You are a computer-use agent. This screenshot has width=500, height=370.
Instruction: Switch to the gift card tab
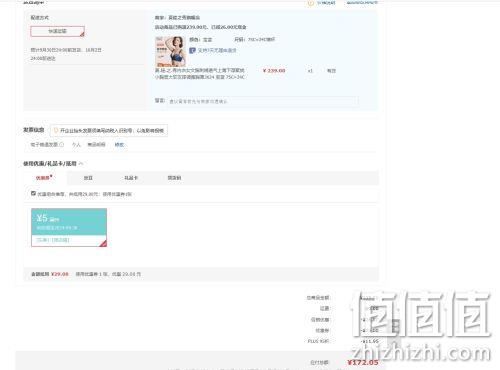click(131, 178)
